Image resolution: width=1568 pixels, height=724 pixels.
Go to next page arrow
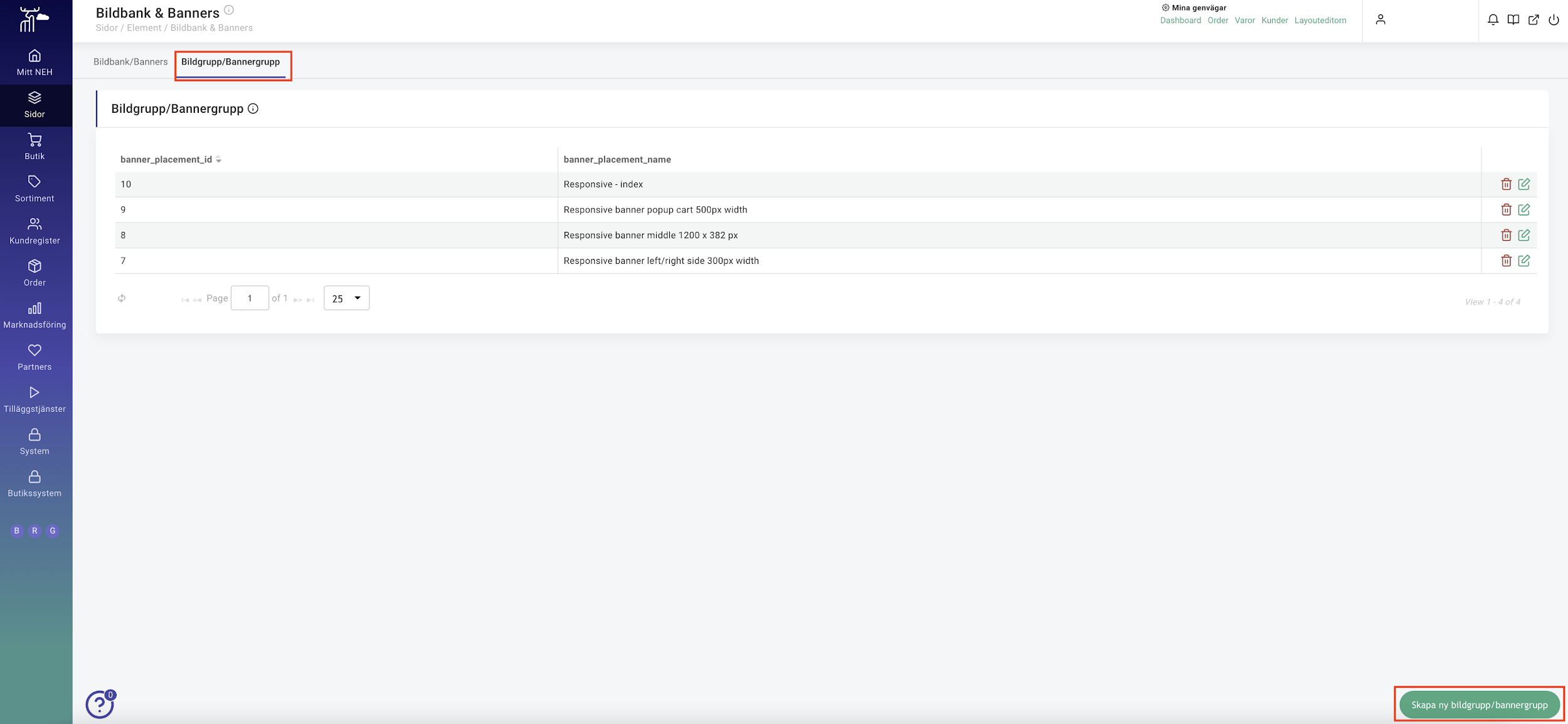click(x=298, y=300)
